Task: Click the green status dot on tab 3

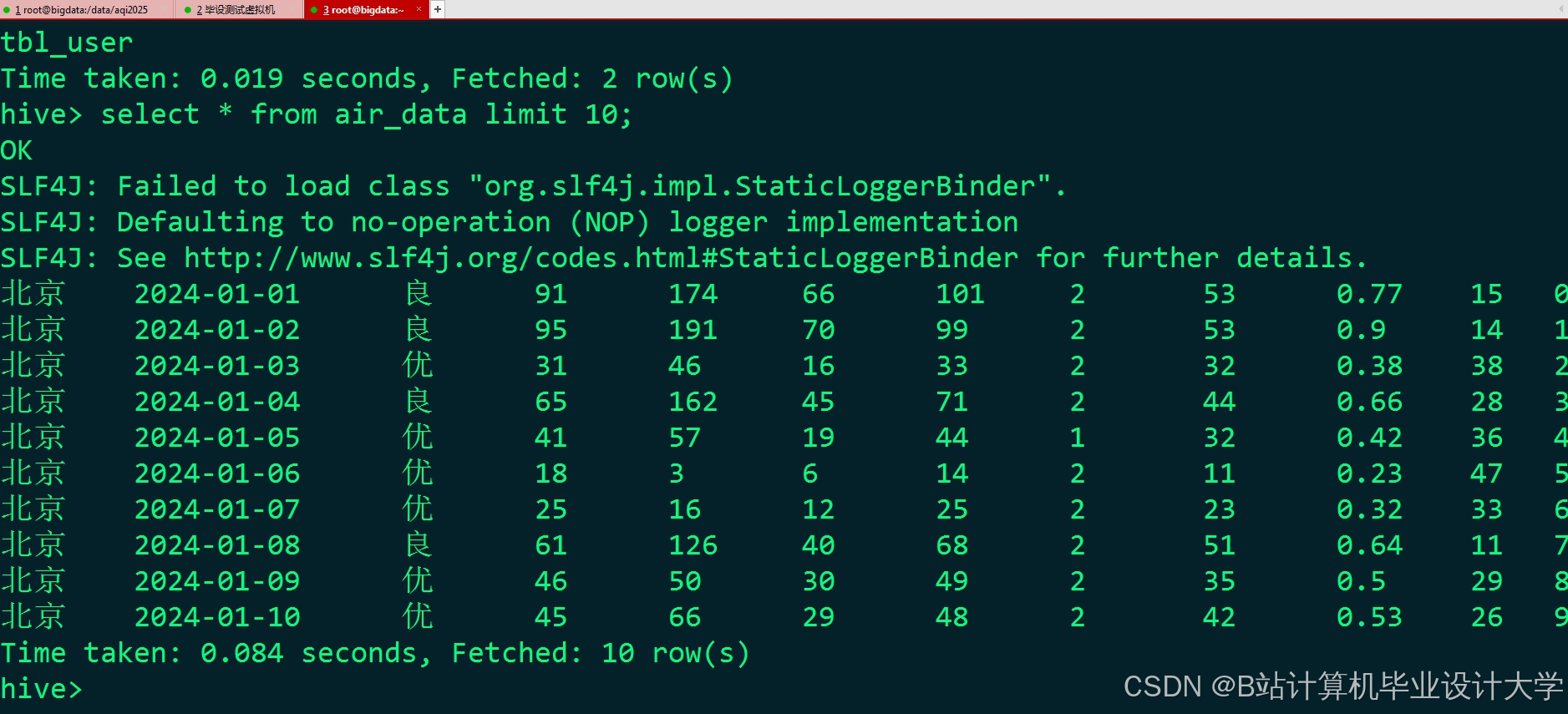Action: [x=314, y=10]
